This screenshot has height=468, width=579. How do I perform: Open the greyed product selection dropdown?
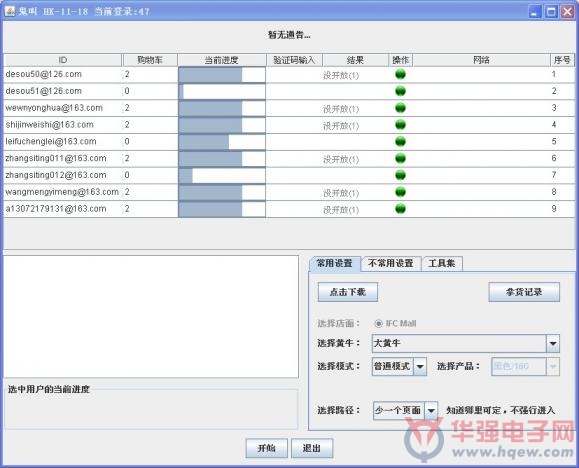(x=553, y=366)
